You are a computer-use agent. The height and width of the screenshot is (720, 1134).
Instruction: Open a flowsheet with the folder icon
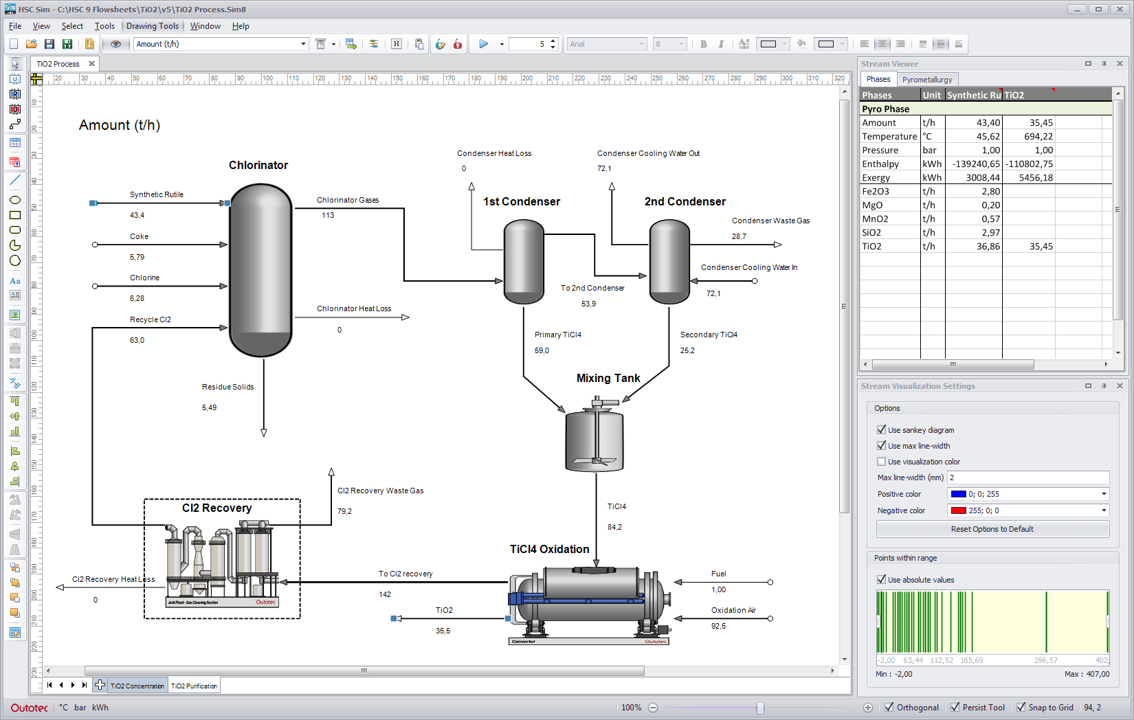point(31,44)
